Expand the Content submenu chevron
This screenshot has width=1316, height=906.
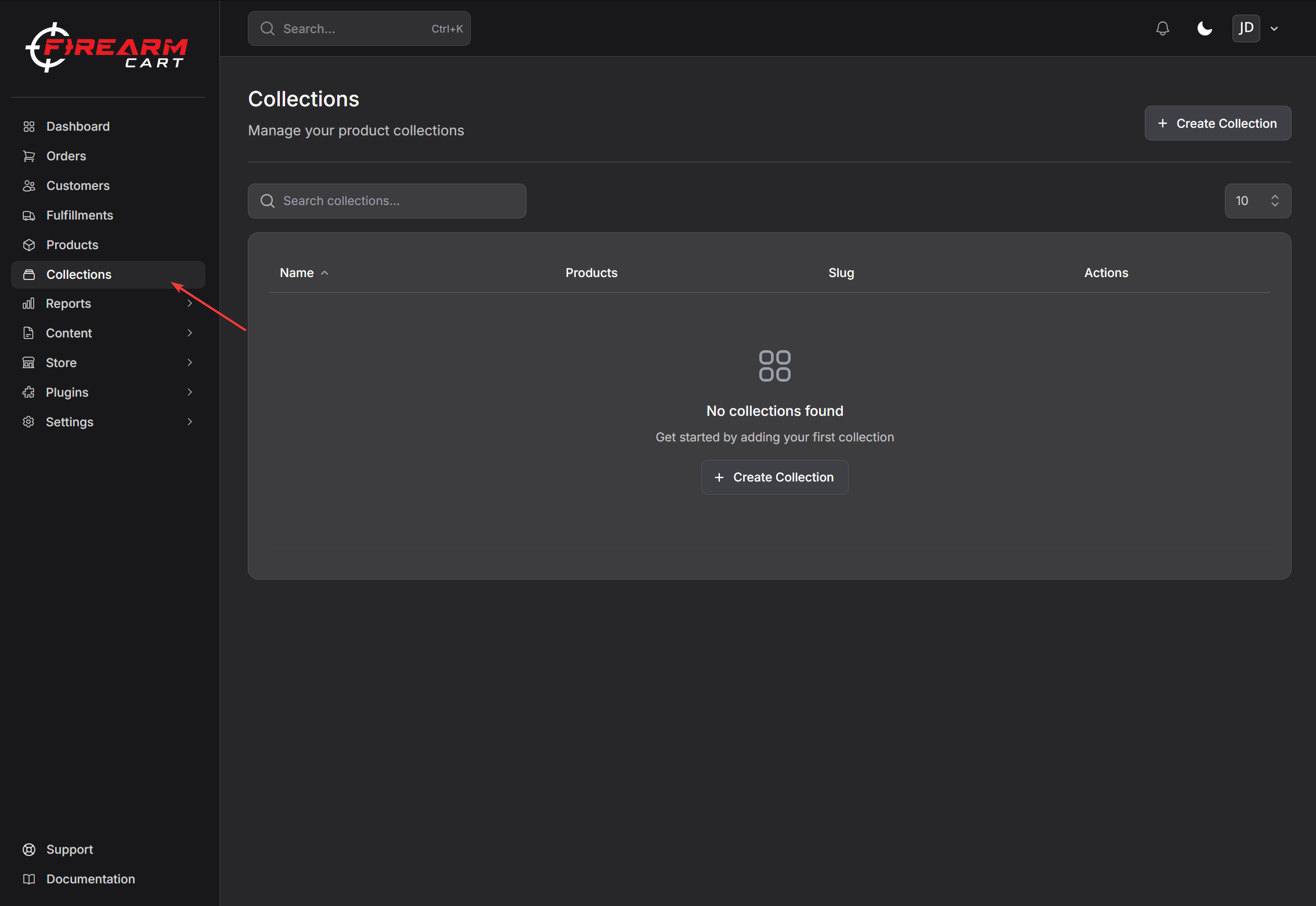click(190, 333)
